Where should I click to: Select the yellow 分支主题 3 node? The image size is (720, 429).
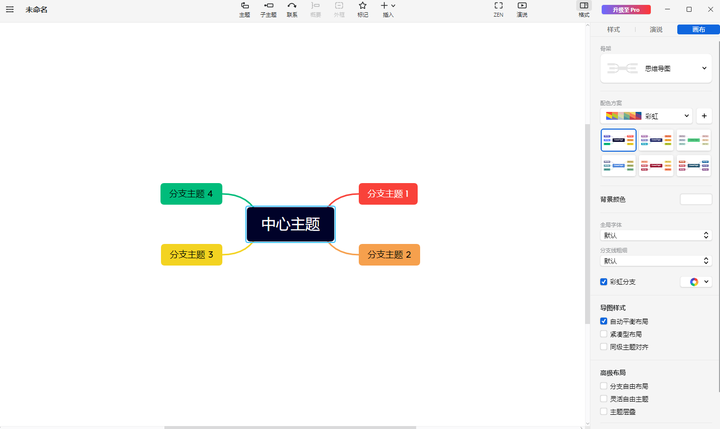click(x=191, y=254)
